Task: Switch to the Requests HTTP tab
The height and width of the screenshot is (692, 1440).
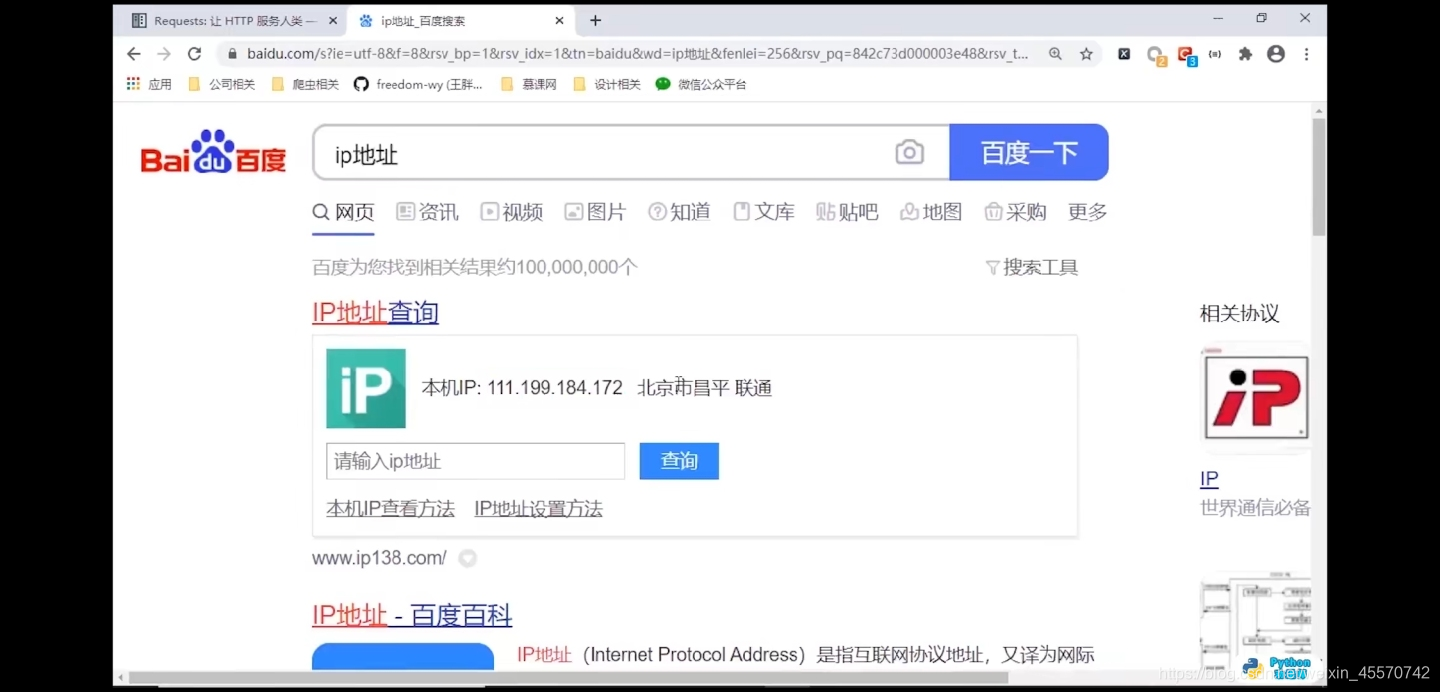Action: pyautogui.click(x=233, y=20)
